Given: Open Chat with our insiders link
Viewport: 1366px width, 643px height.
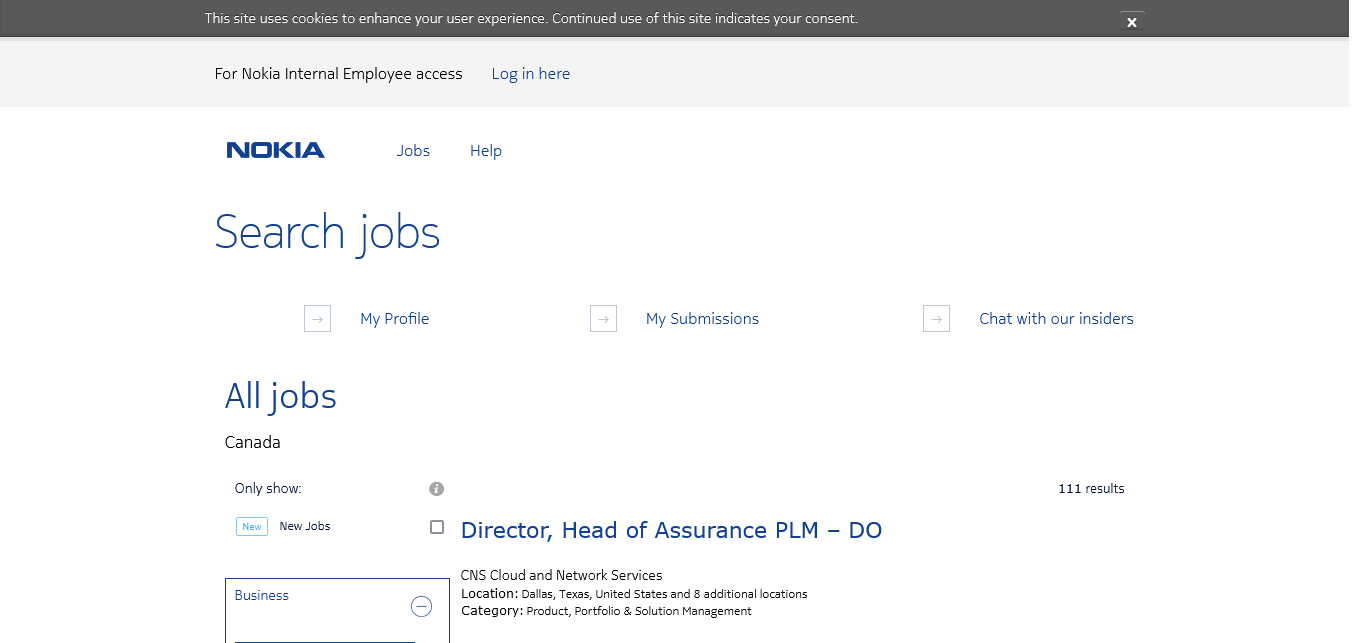Looking at the screenshot, I should [x=1056, y=319].
